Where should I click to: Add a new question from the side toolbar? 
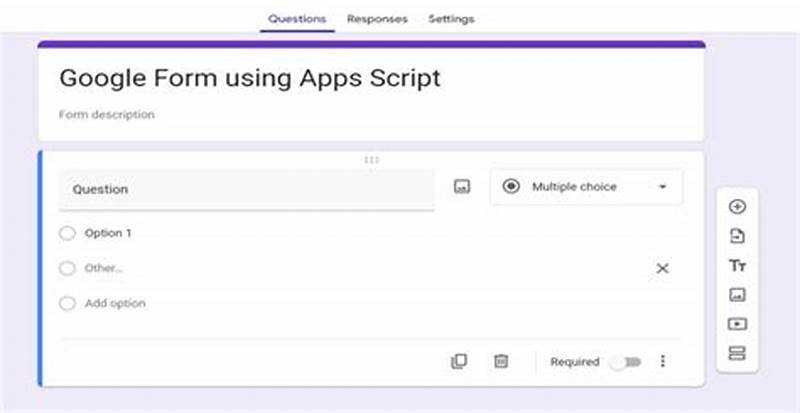[737, 207]
